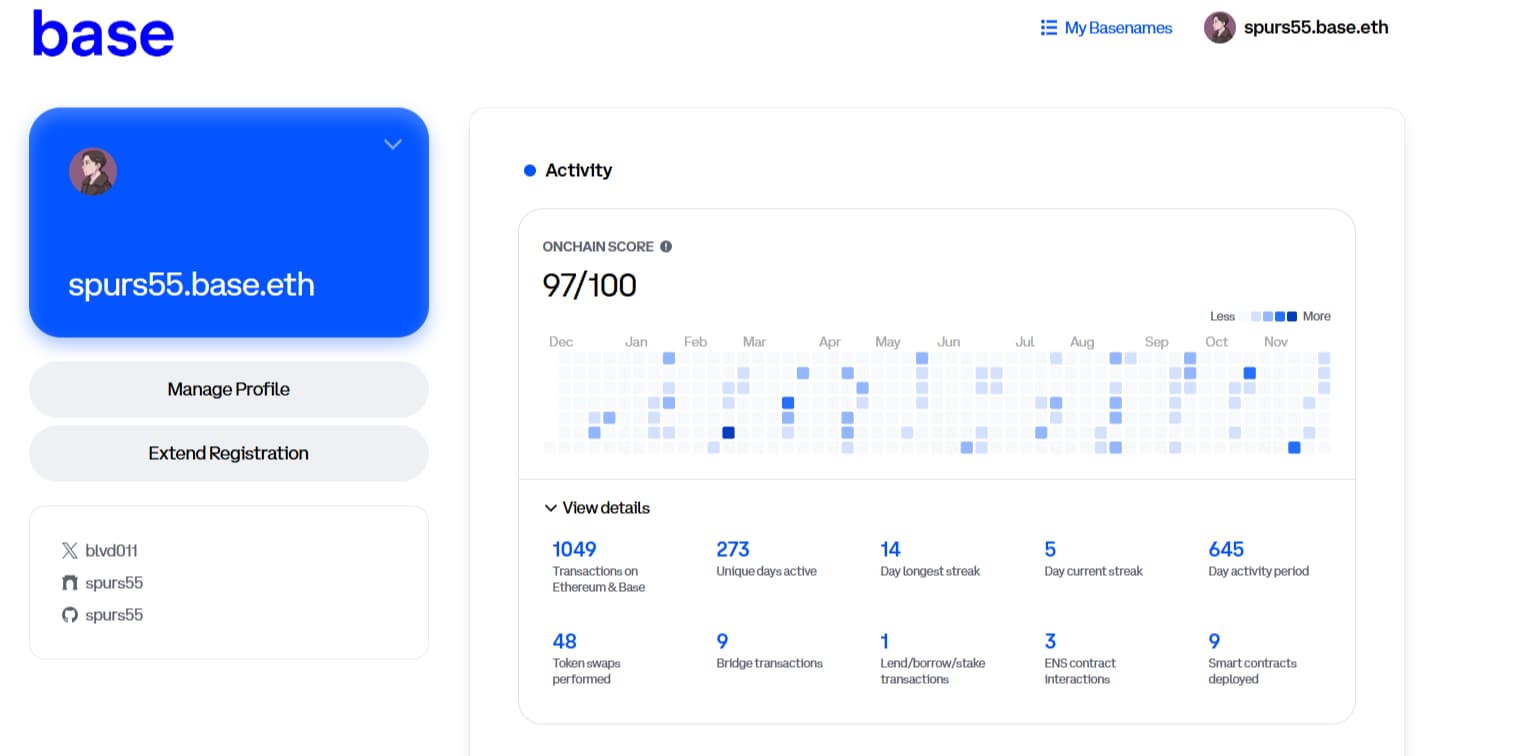Click the darkest swatch in the Less–More legend
The width and height of the screenshot is (1528, 756).
point(1291,317)
